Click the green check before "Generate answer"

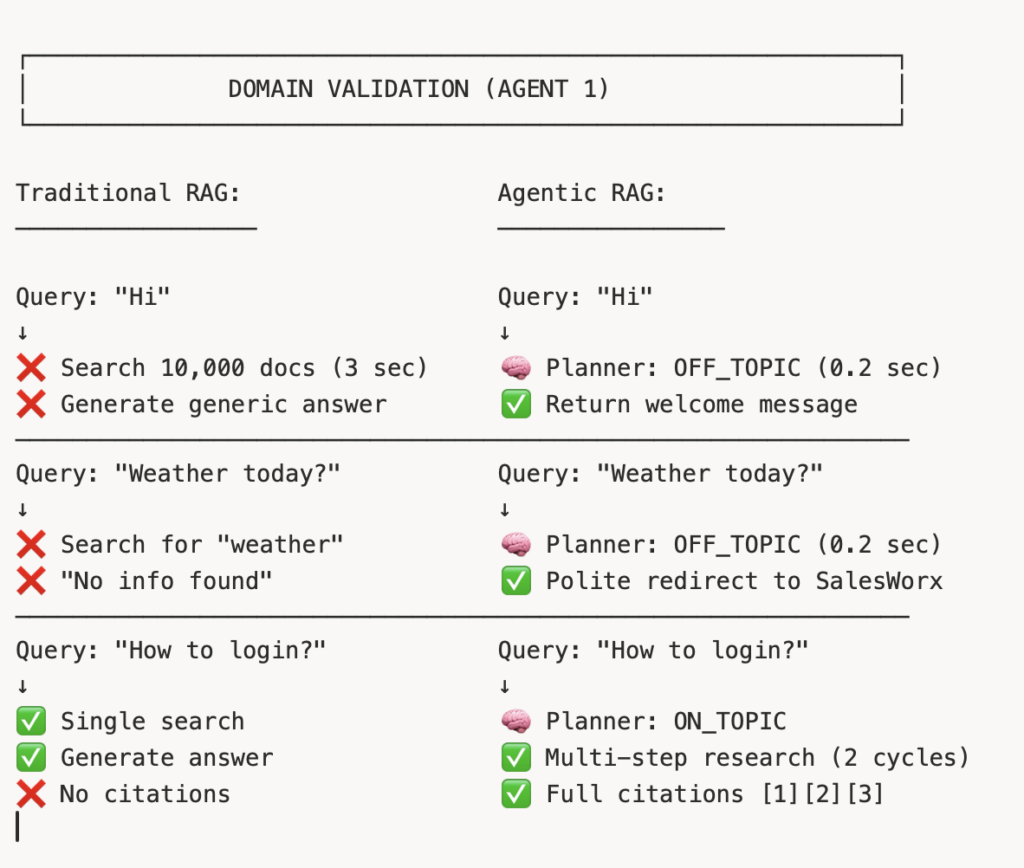(x=31, y=757)
